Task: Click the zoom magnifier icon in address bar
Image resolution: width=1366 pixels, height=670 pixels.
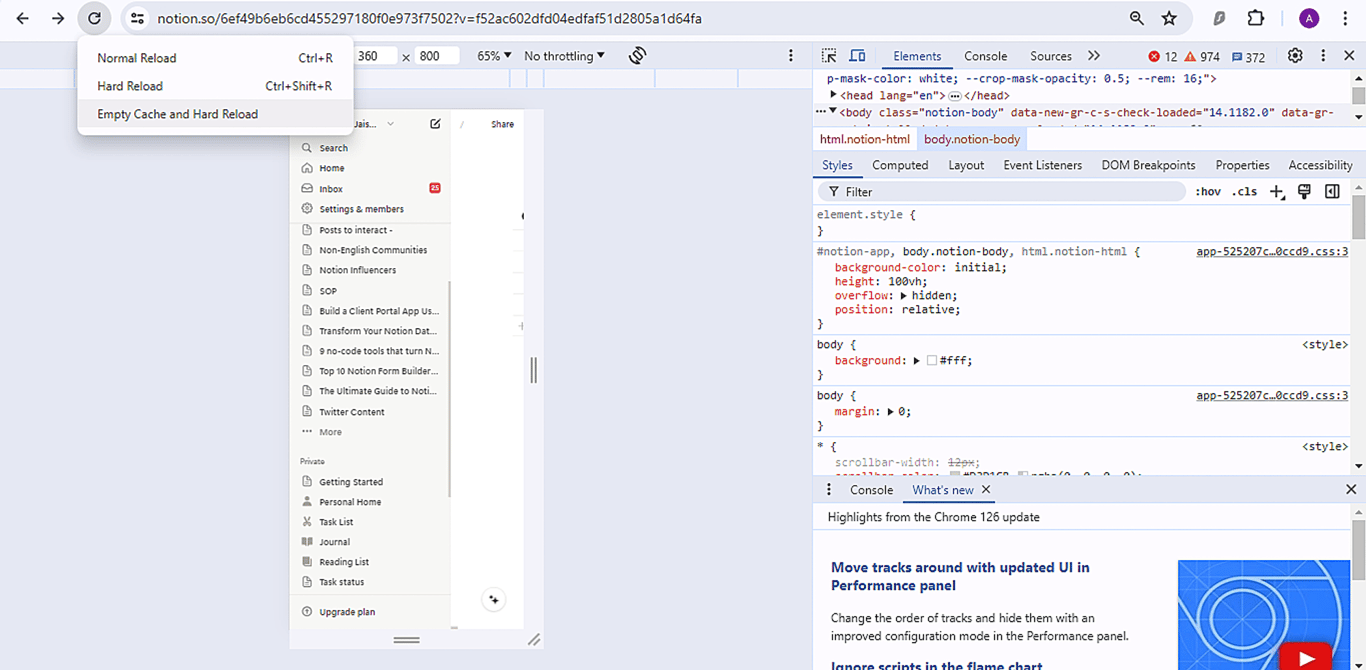Action: coord(1137,18)
